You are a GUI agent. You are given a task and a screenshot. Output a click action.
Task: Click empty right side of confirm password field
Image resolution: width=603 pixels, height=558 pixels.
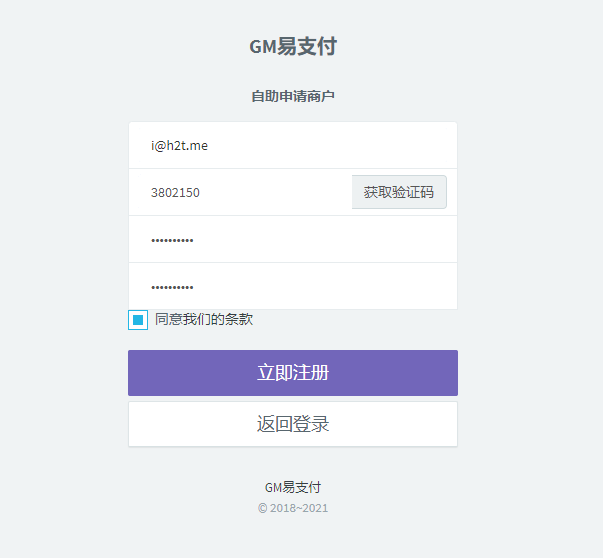pos(380,287)
